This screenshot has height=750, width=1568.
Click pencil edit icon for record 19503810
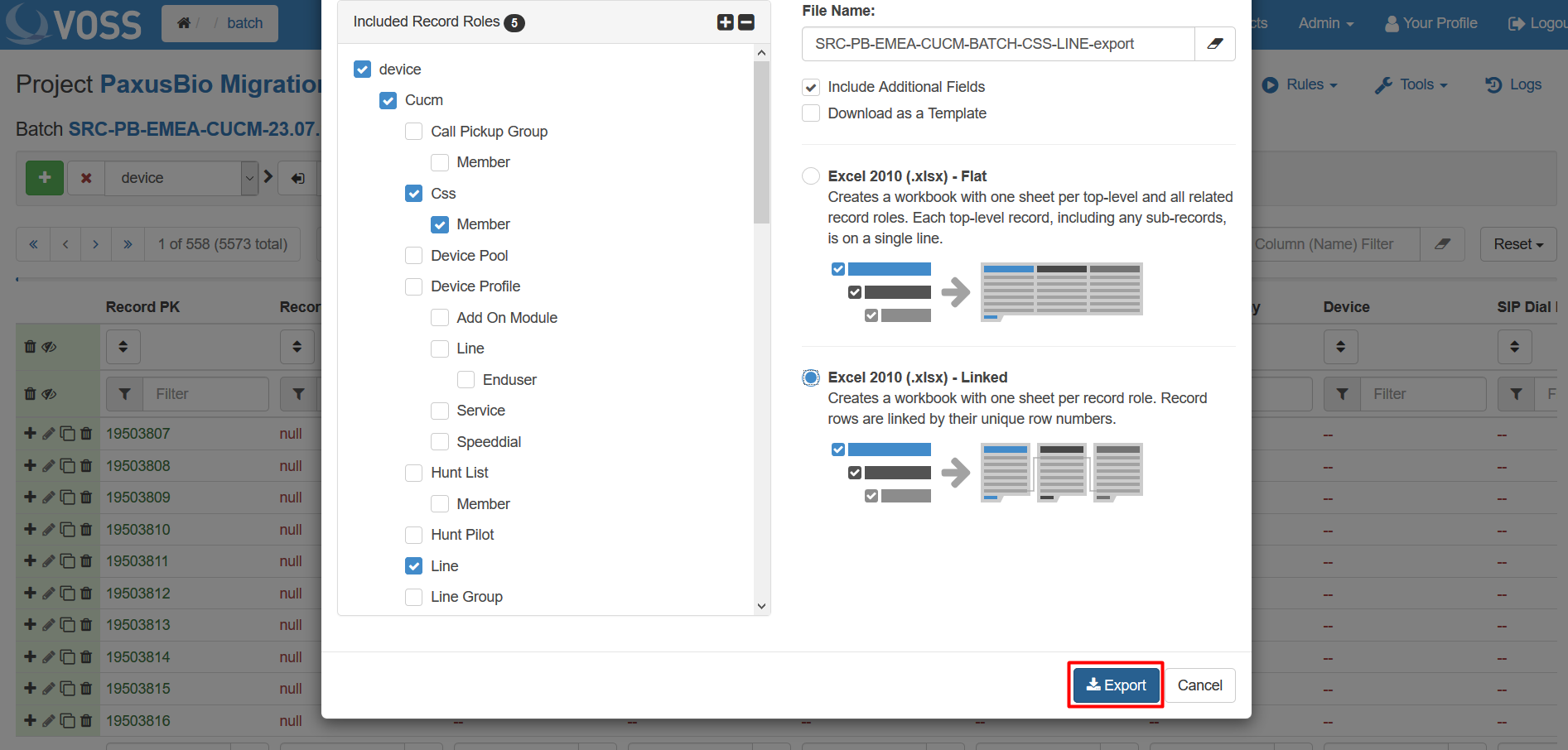click(x=49, y=529)
